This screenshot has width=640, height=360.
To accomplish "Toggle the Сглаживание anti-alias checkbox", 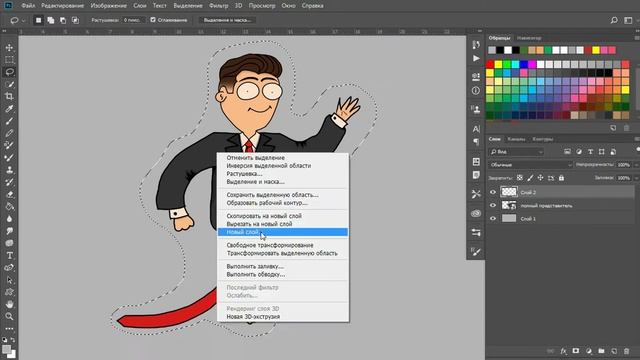I will click(x=153, y=20).
